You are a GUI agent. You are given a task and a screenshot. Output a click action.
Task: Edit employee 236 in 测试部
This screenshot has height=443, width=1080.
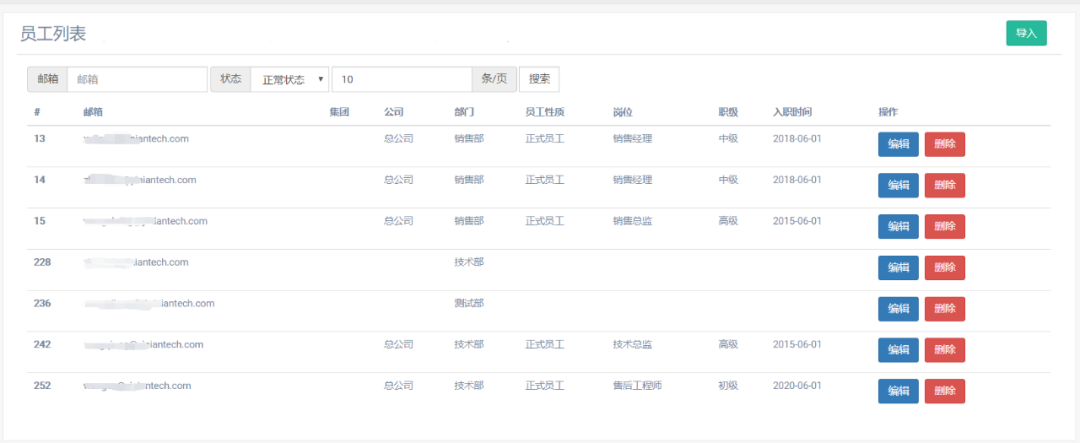click(x=898, y=308)
